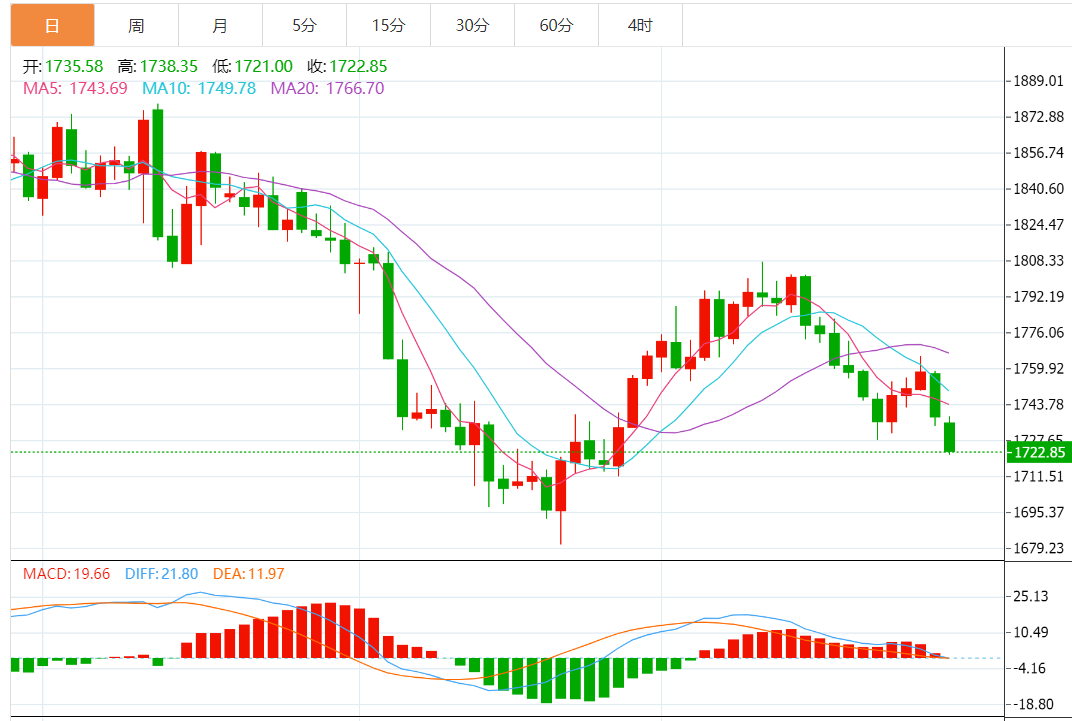
Task: Click the 1759.92 price axis label
Action: coord(1038,368)
